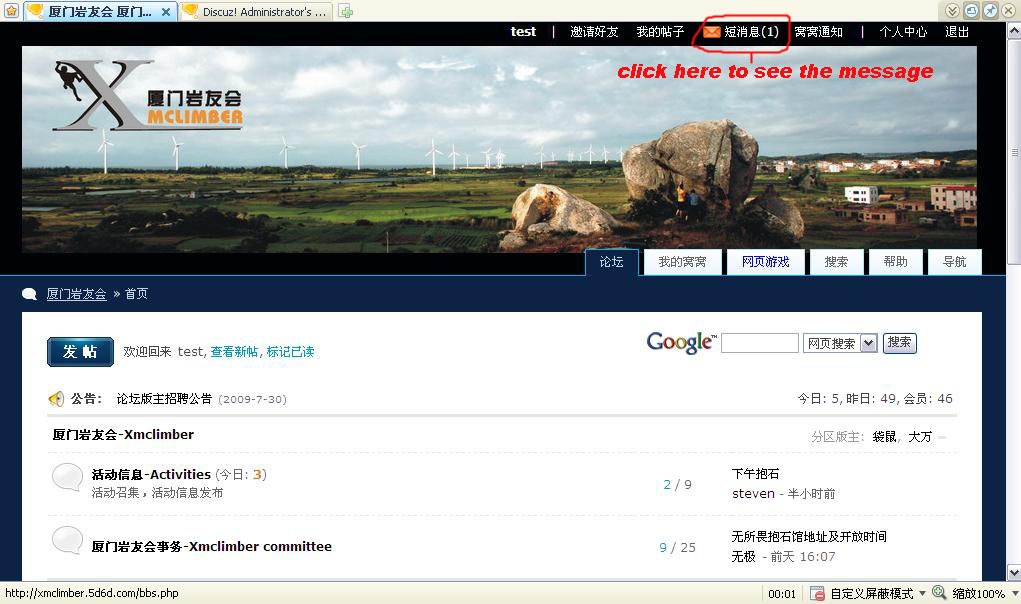The width and height of the screenshot is (1021, 604).
Task: Collapse the 厦门岩友会-Xmclimber category section
Action: click(942, 437)
